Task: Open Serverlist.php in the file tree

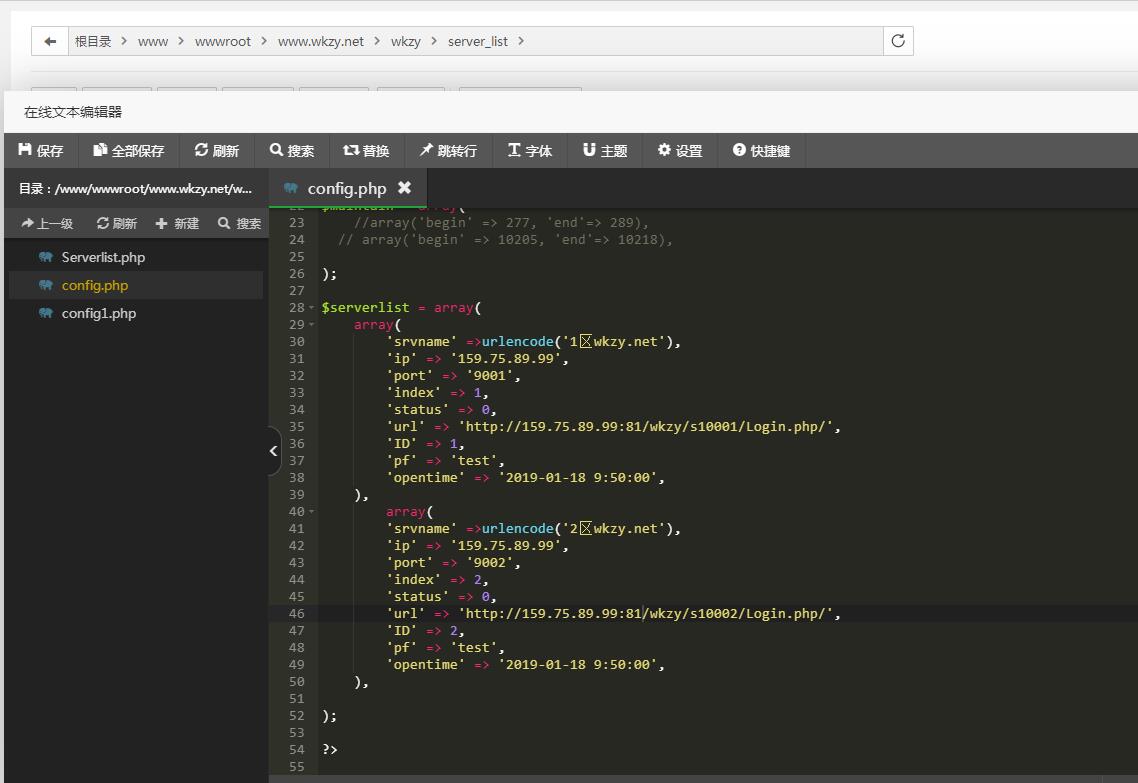Action: point(103,257)
